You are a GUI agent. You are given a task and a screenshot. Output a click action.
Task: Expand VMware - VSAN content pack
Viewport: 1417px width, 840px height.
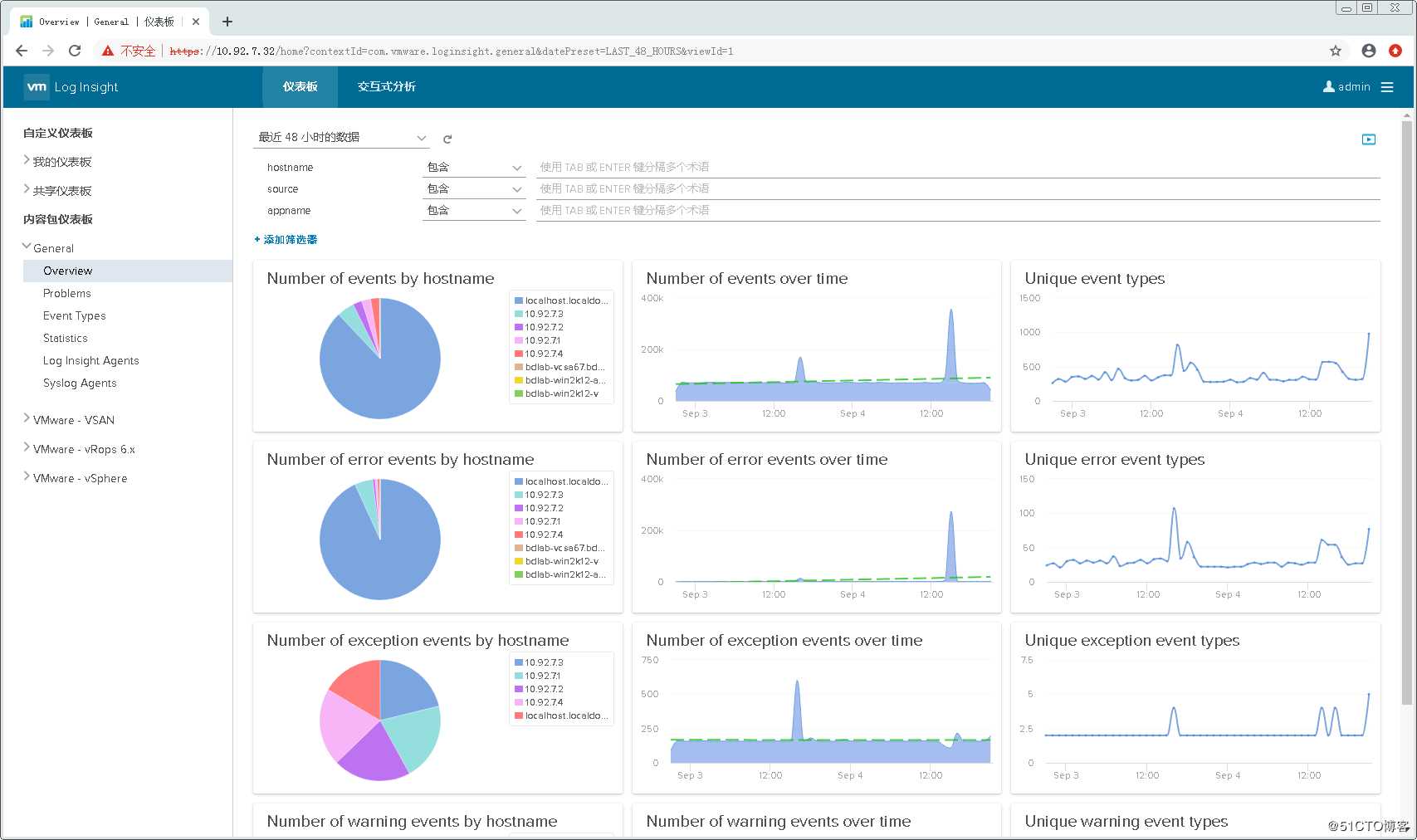27,419
